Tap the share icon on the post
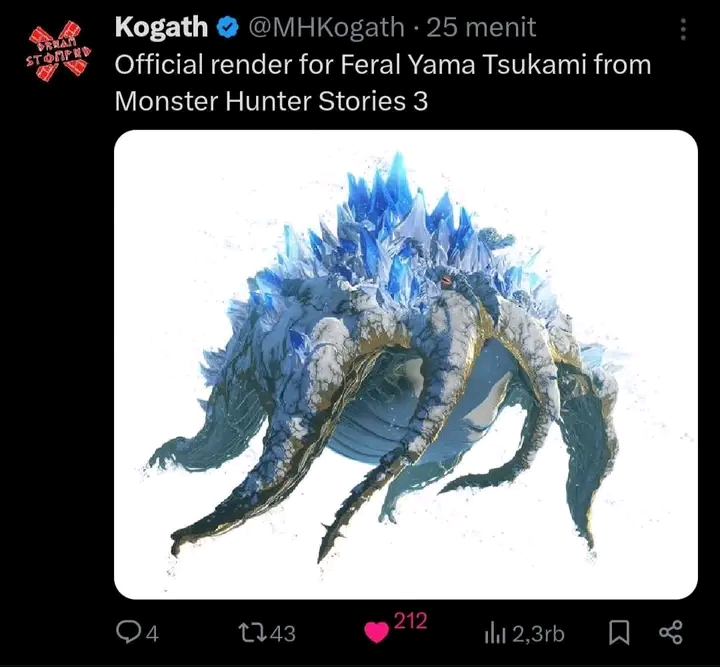 670,633
